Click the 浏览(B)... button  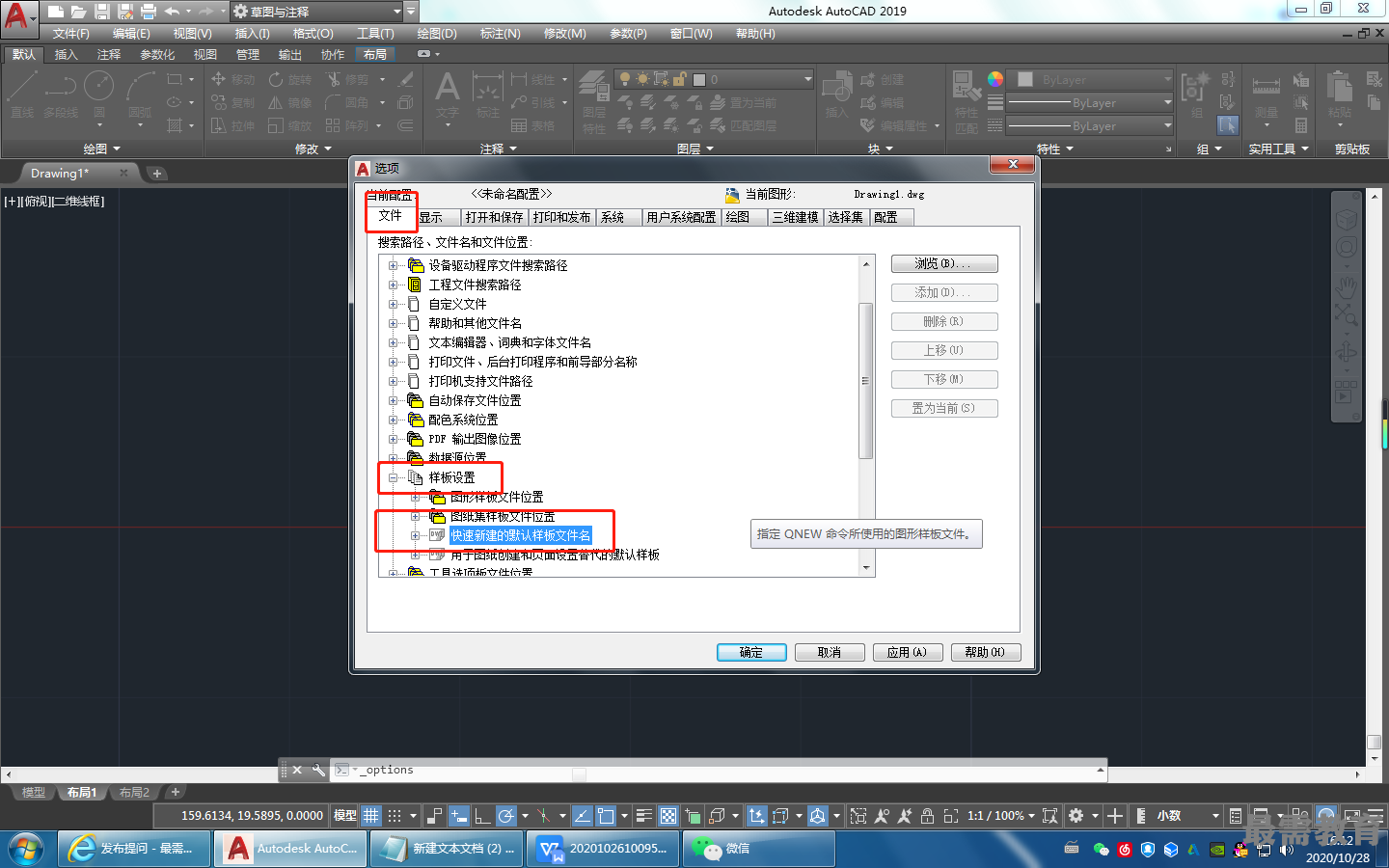[944, 263]
